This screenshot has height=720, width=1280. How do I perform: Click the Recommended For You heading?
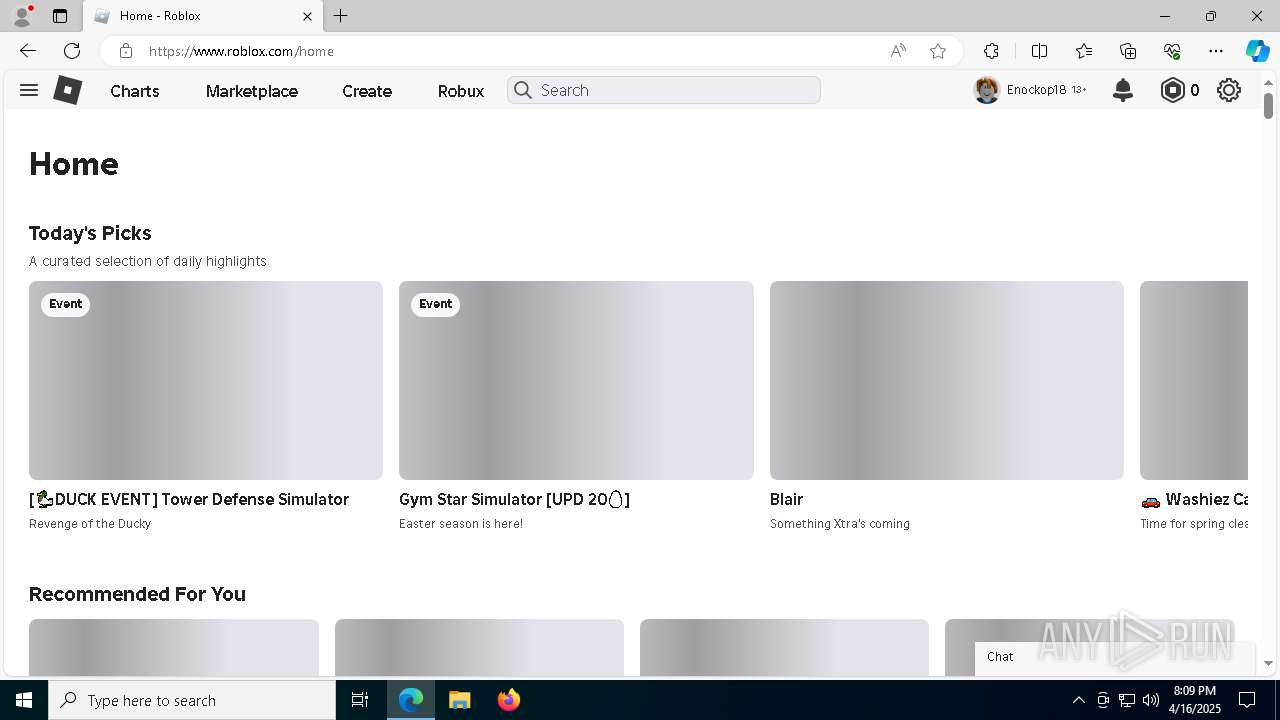(x=137, y=594)
